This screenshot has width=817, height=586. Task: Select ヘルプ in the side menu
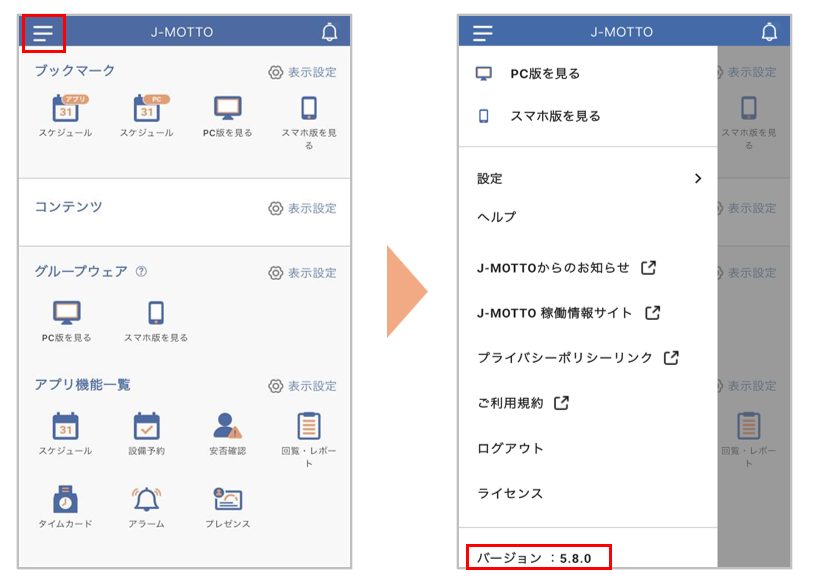pos(496,217)
